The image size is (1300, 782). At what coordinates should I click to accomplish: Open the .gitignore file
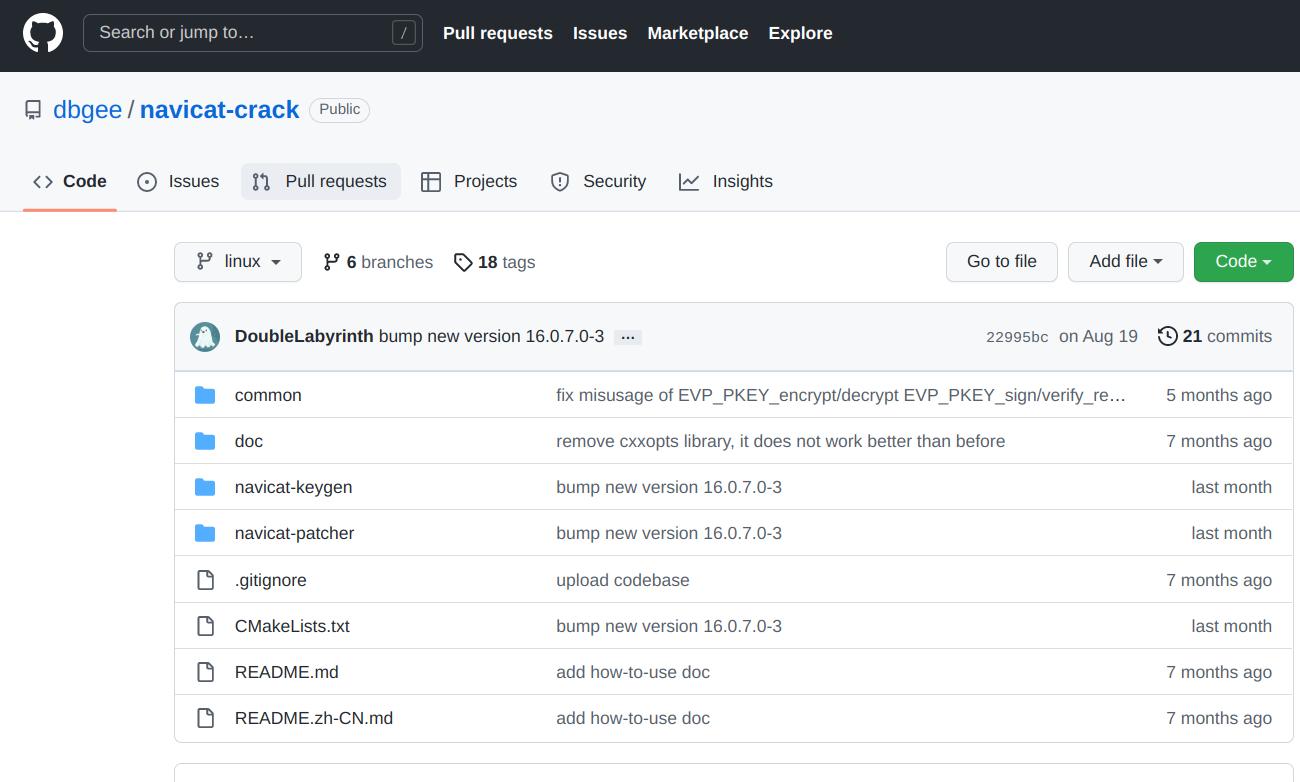pos(271,580)
